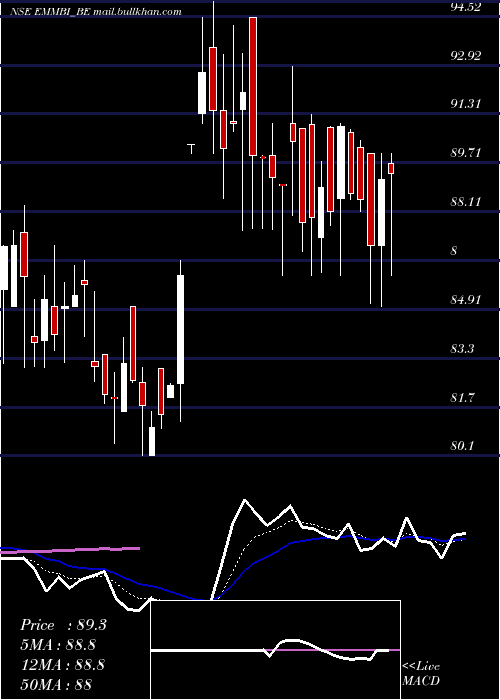
Task: Select the 91.31 price axis label
Action: (466, 104)
